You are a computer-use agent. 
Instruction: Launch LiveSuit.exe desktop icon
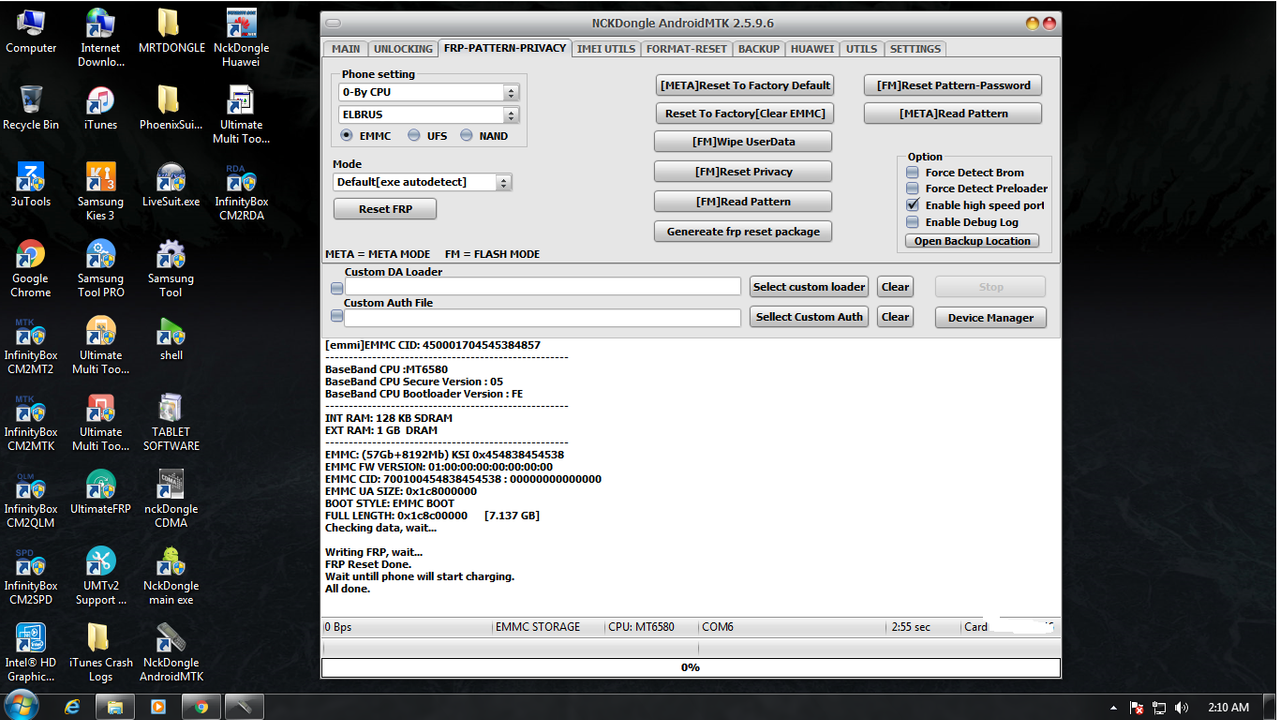click(171, 185)
